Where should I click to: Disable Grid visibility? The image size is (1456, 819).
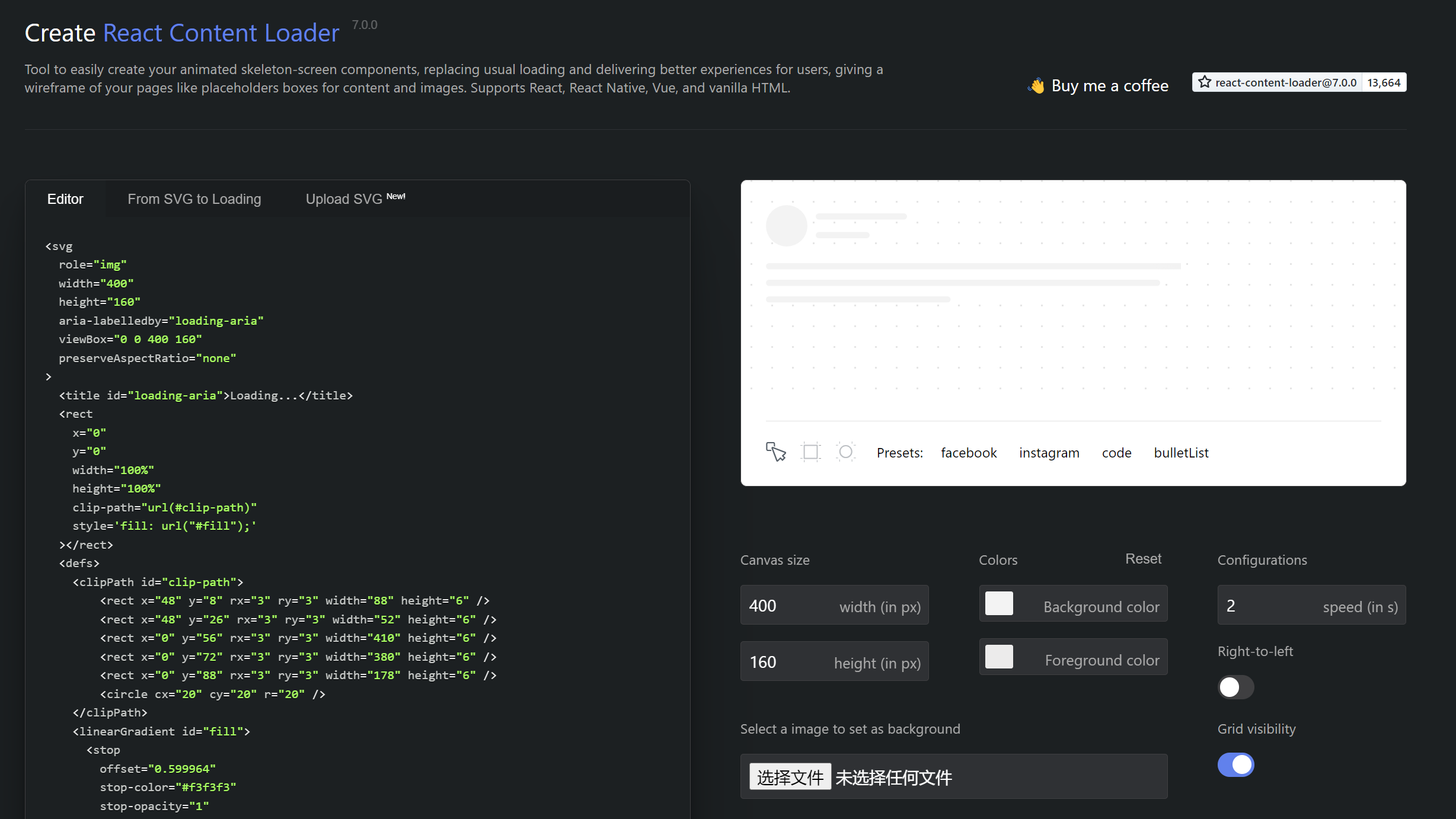pos(1235,764)
